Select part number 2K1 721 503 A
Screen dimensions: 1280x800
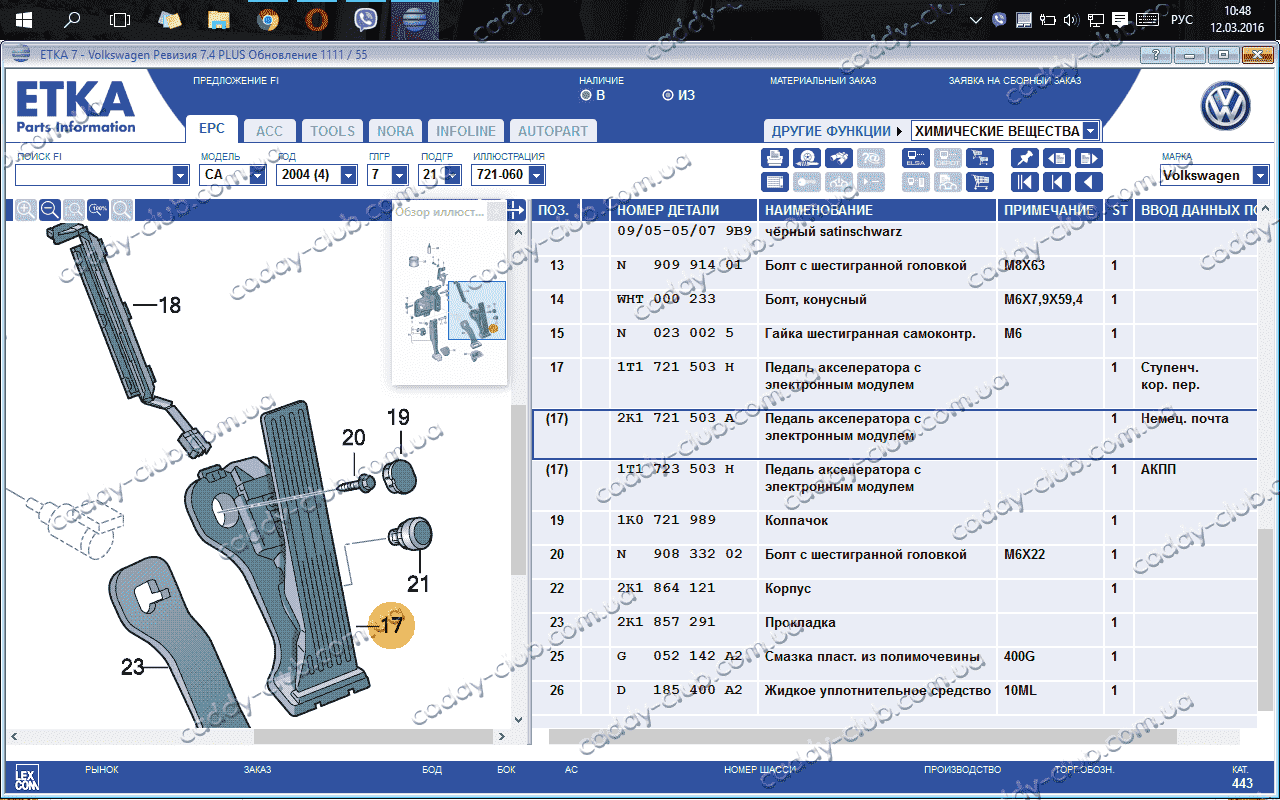coord(676,418)
